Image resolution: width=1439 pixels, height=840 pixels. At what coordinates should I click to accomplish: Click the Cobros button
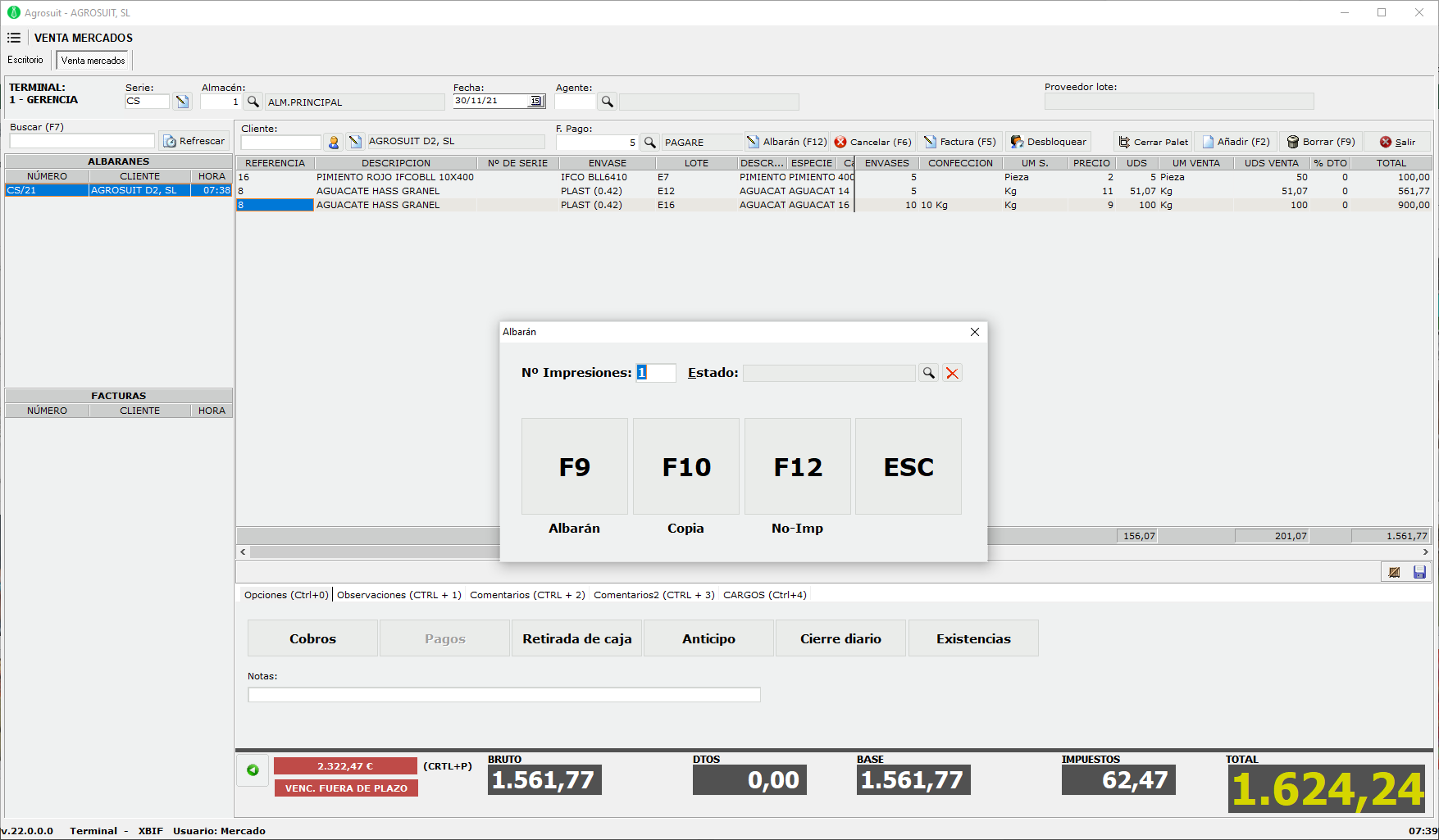[x=312, y=638]
